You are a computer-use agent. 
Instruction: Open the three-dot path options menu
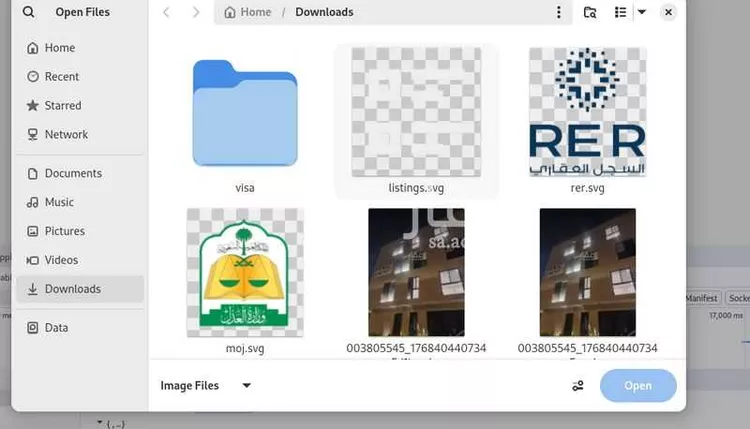[x=558, y=12]
